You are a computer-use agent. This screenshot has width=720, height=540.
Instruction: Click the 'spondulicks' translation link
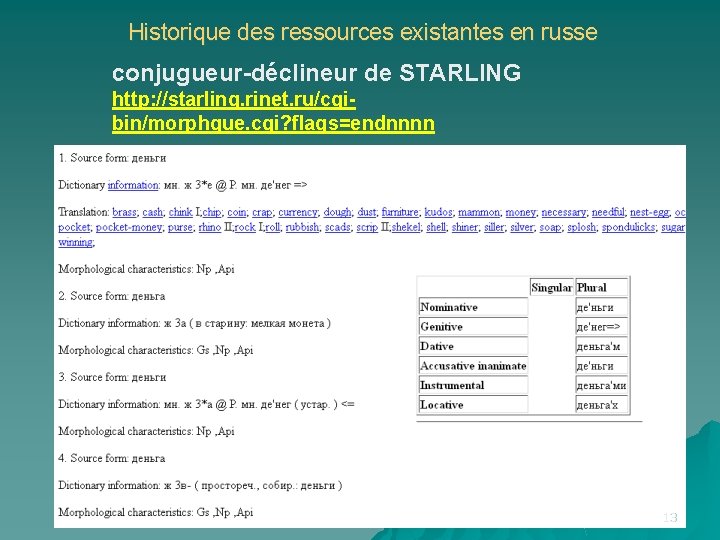(628, 227)
